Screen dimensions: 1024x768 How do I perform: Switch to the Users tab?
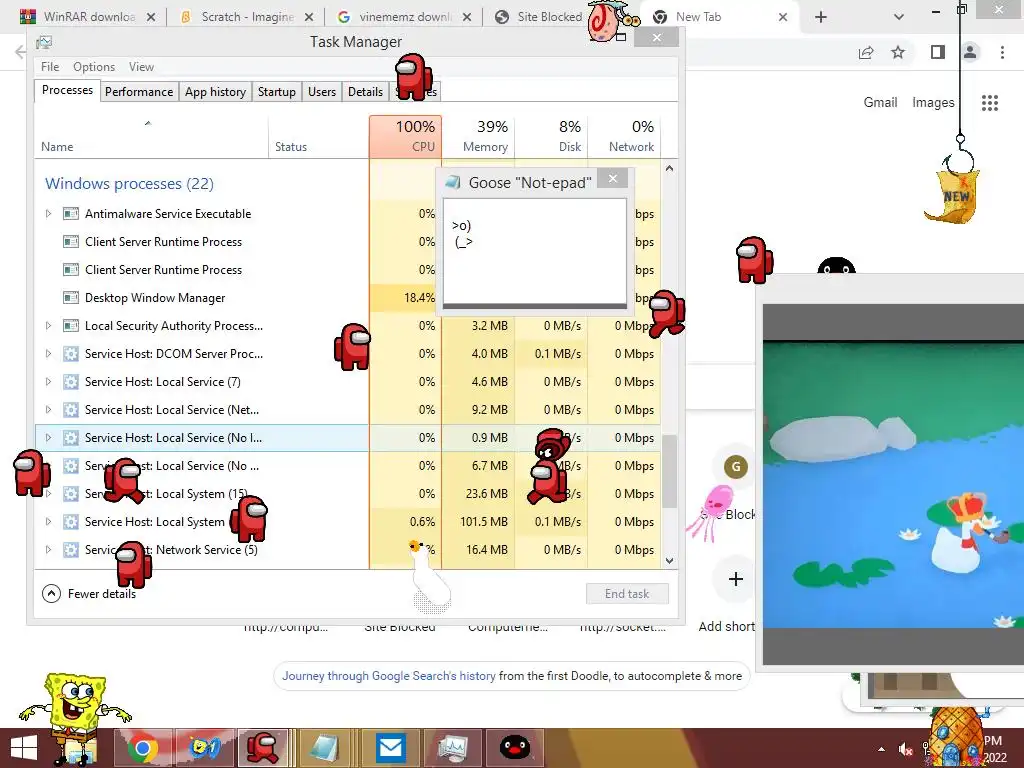point(322,91)
